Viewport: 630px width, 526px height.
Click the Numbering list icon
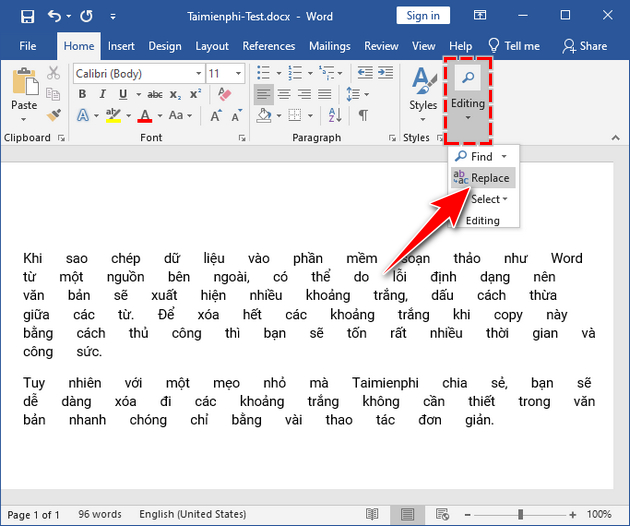pos(295,73)
